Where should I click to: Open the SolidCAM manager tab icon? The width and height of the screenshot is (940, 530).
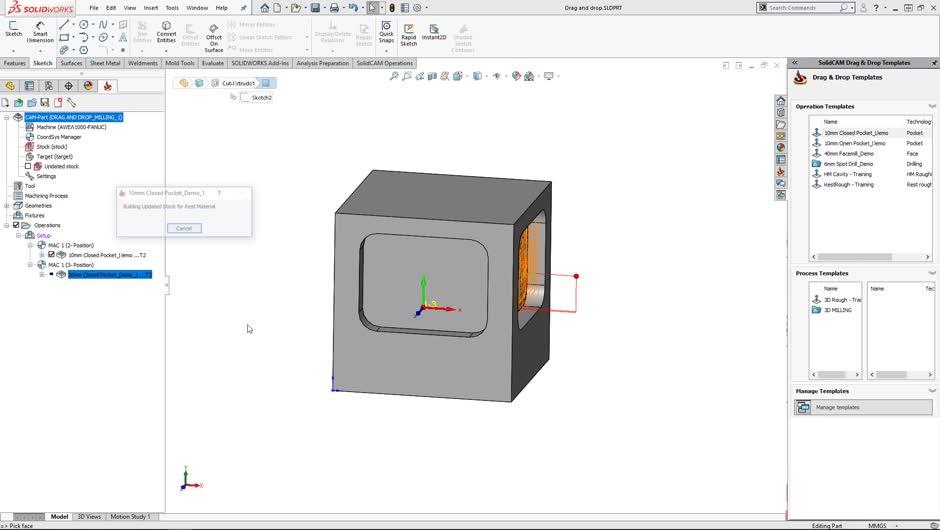(107, 86)
